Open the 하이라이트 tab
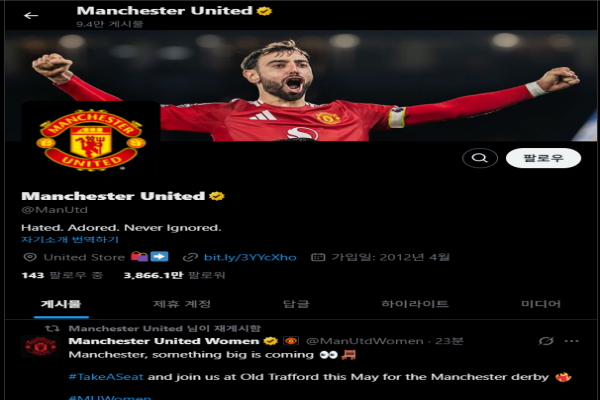This screenshot has height=400, width=600. coord(415,304)
